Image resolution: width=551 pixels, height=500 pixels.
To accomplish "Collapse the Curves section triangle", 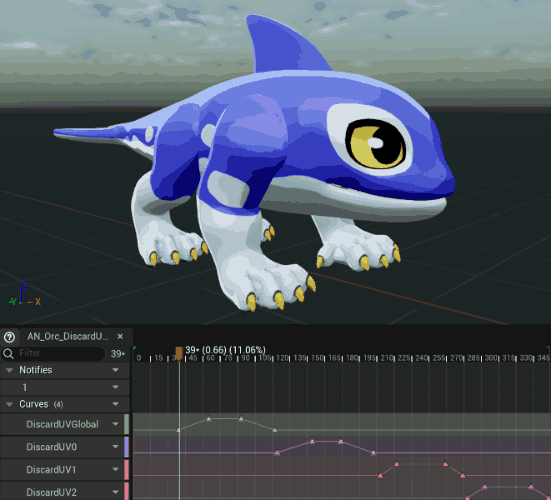I will 9,404.
